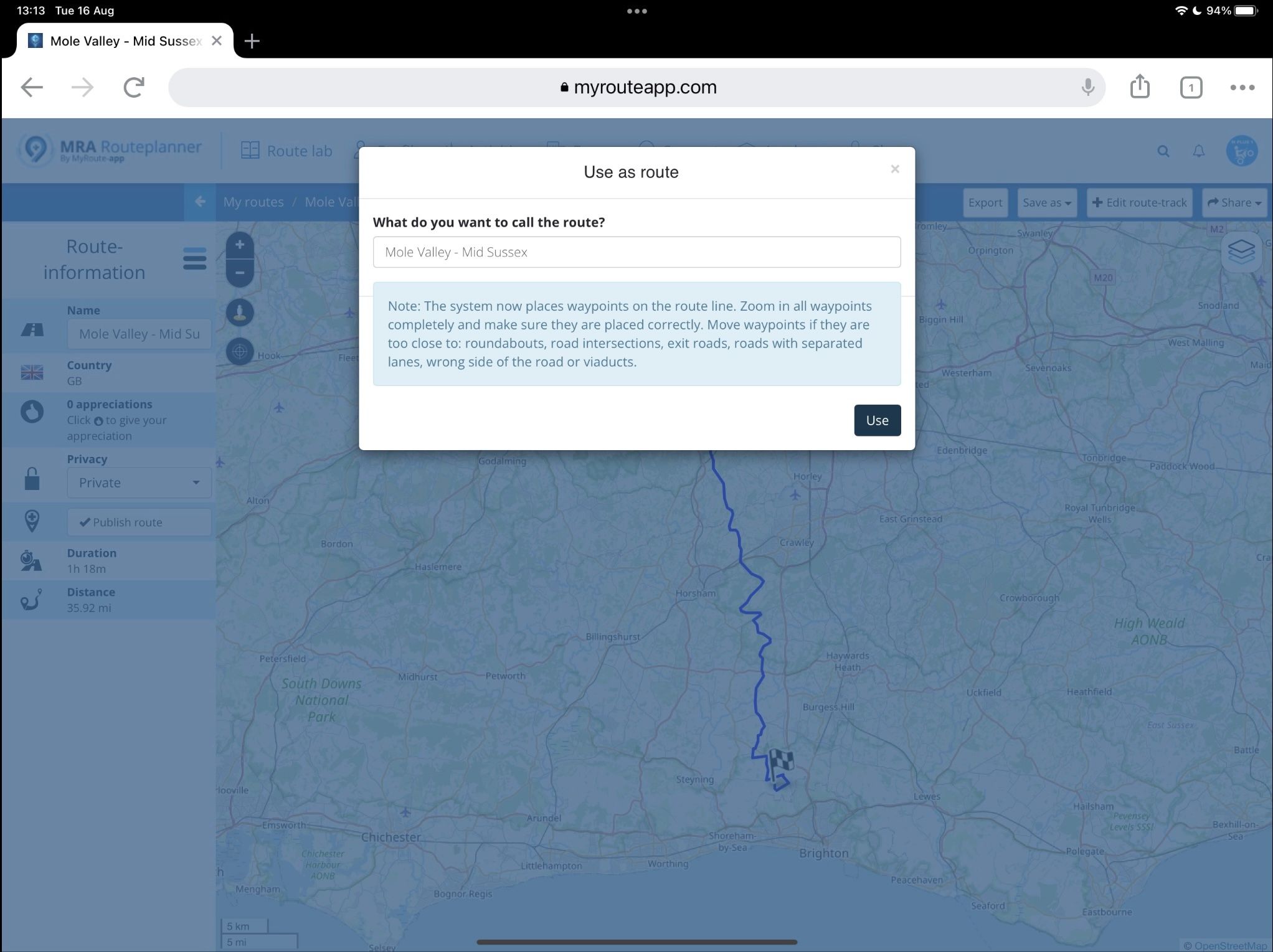The width and height of the screenshot is (1273, 952).
Task: Click the OpenStreetMap attribution link
Action: [x=1231, y=946]
